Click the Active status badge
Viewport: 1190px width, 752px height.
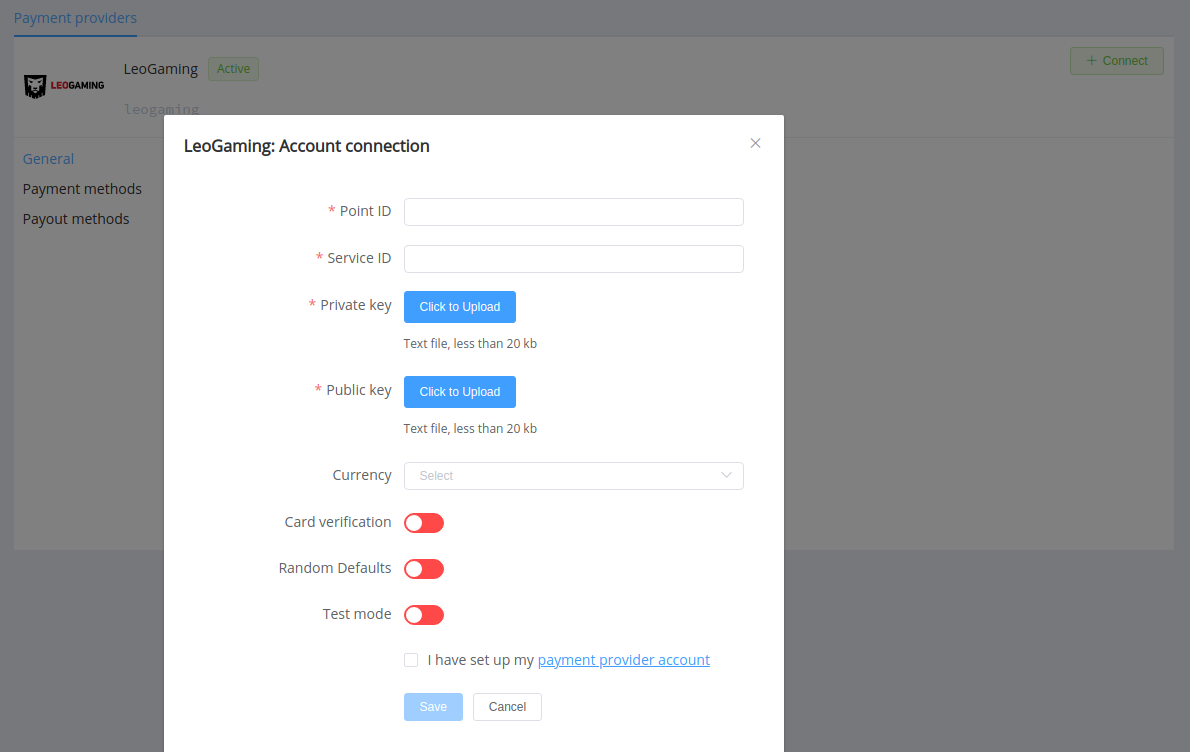(234, 69)
